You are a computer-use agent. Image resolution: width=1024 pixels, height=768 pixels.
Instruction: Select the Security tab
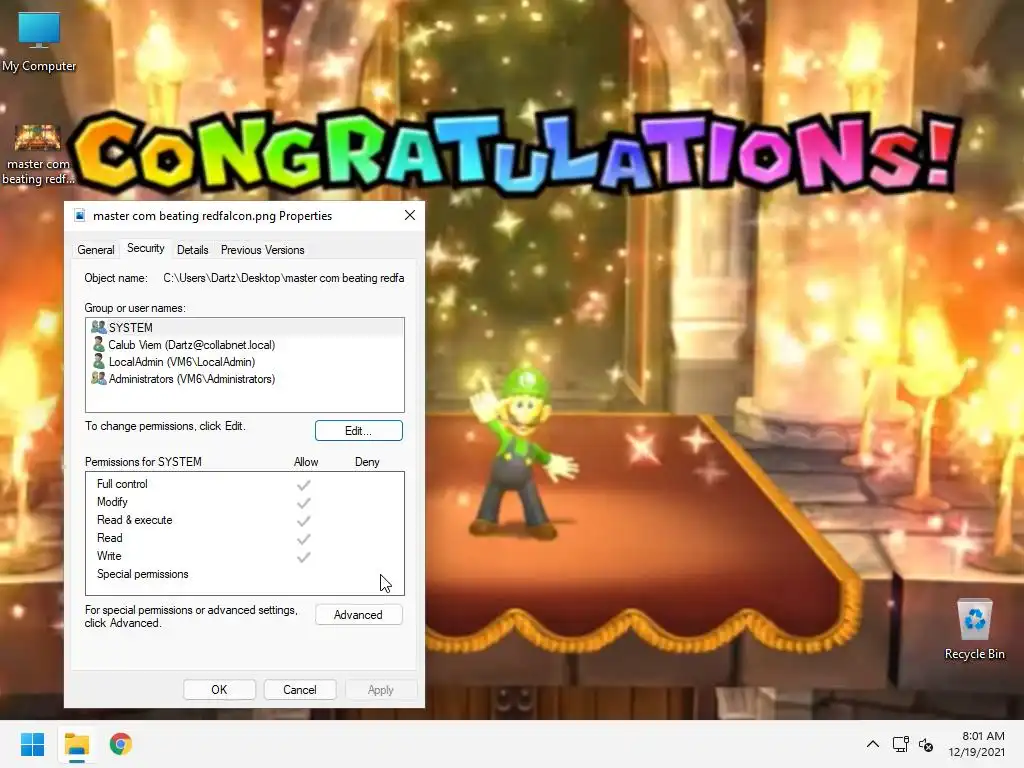click(x=146, y=248)
